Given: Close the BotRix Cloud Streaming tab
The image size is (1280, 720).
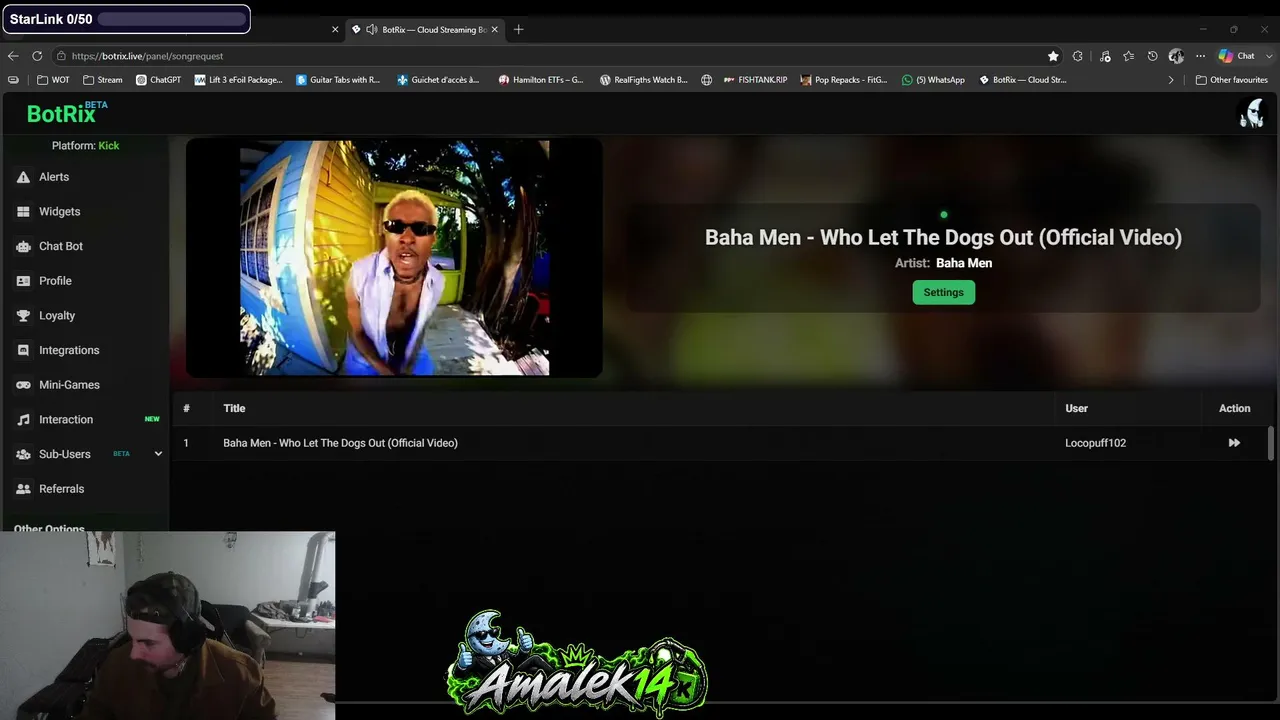Looking at the screenshot, I should coord(494,30).
